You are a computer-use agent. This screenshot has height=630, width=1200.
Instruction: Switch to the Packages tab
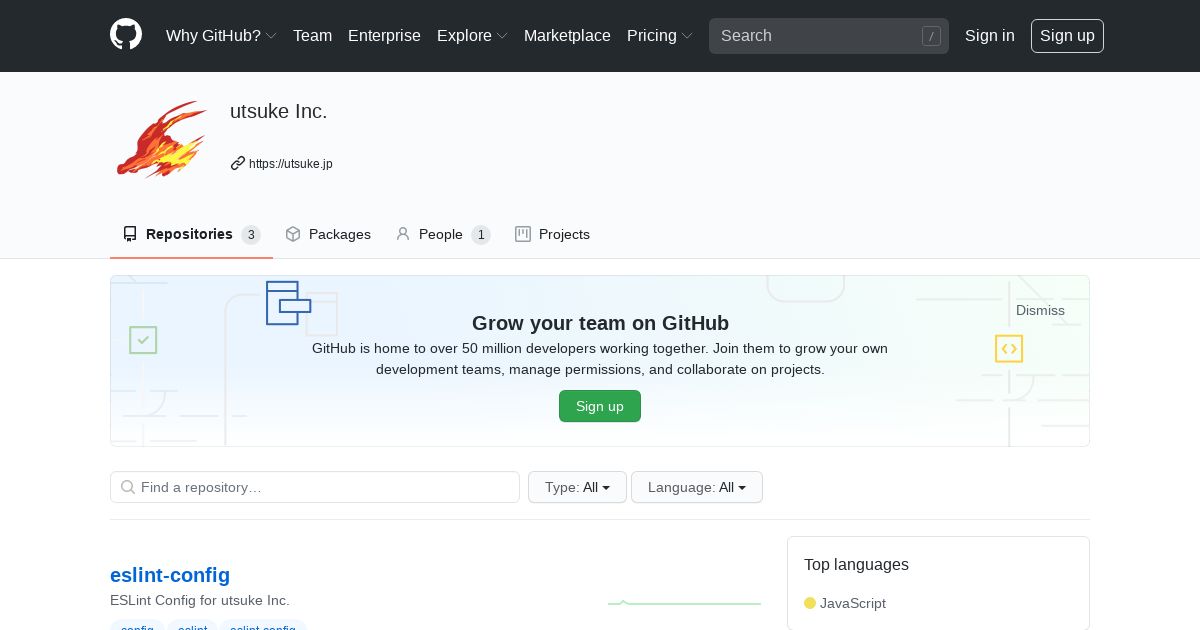click(328, 234)
